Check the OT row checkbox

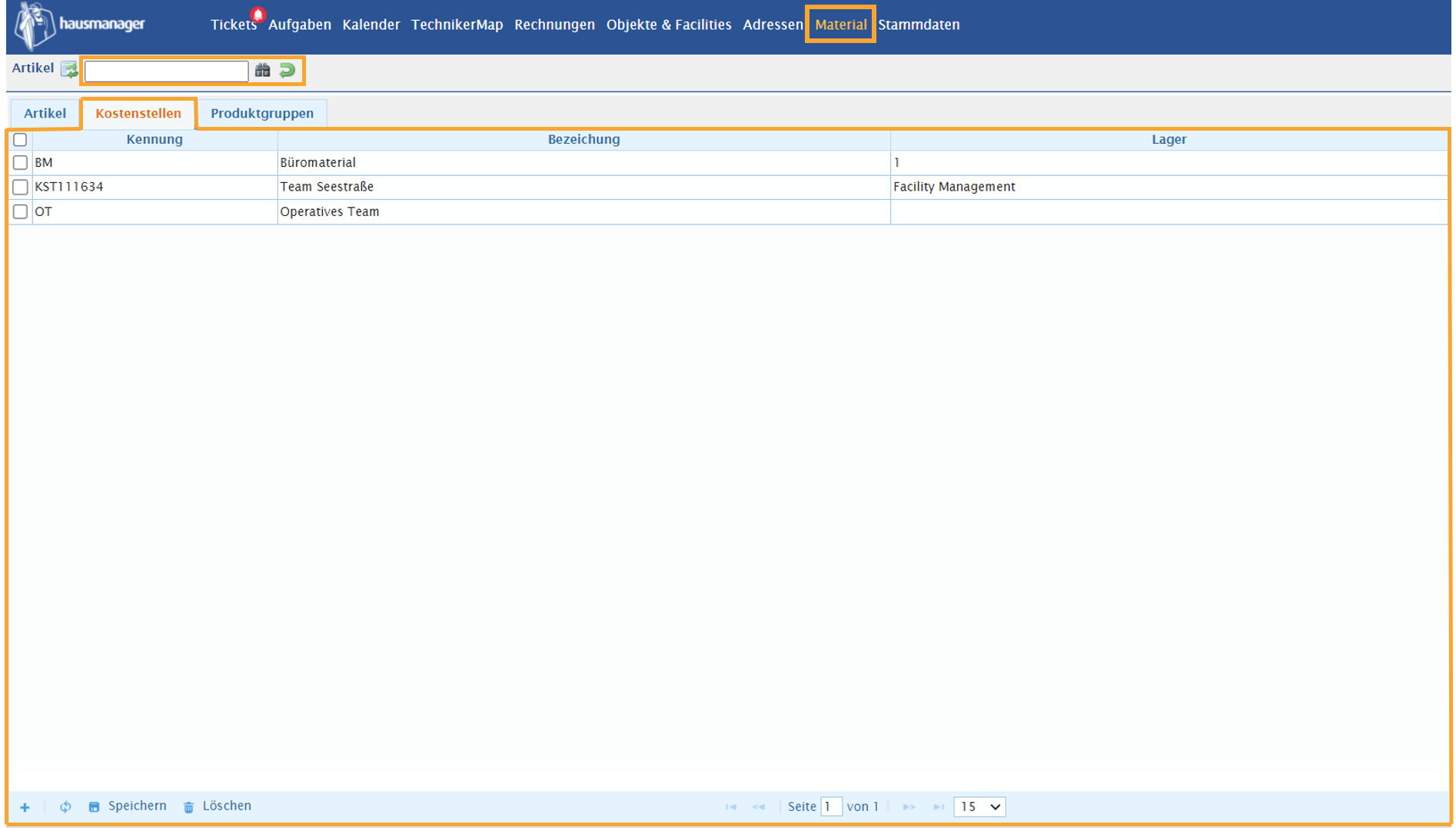click(x=20, y=211)
